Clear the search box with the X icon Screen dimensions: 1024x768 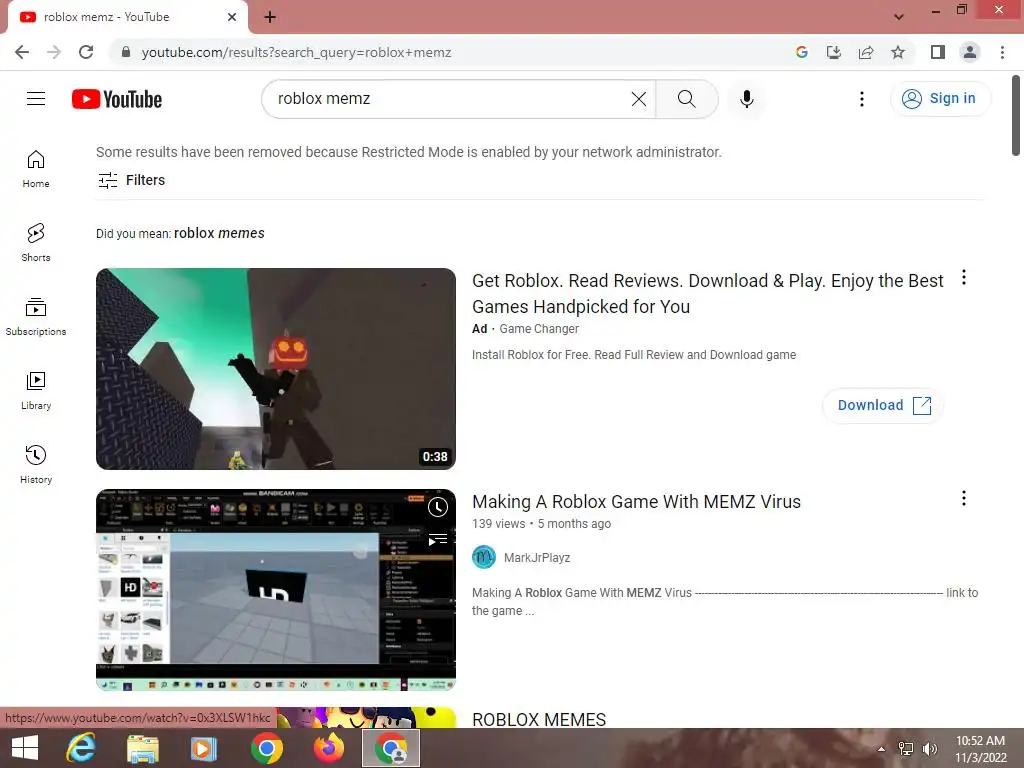coord(639,99)
